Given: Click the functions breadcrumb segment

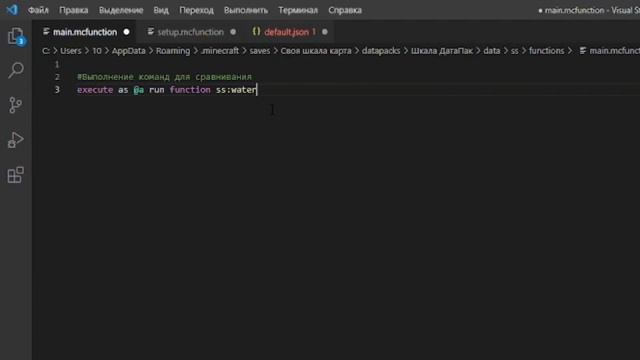Looking at the screenshot, I should [547, 51].
